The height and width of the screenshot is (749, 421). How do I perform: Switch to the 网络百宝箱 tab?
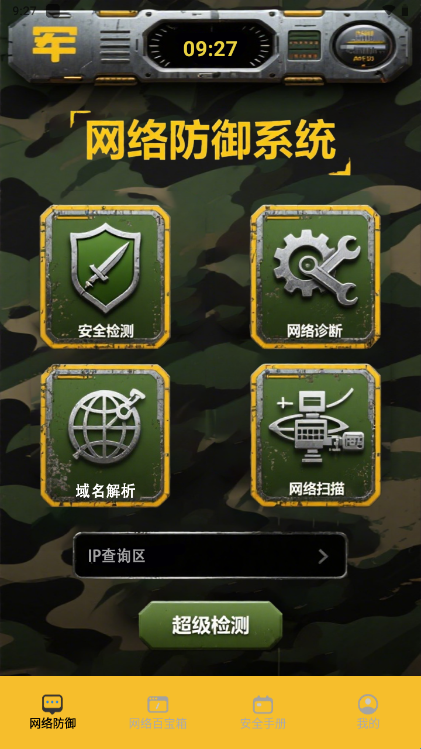point(158,712)
